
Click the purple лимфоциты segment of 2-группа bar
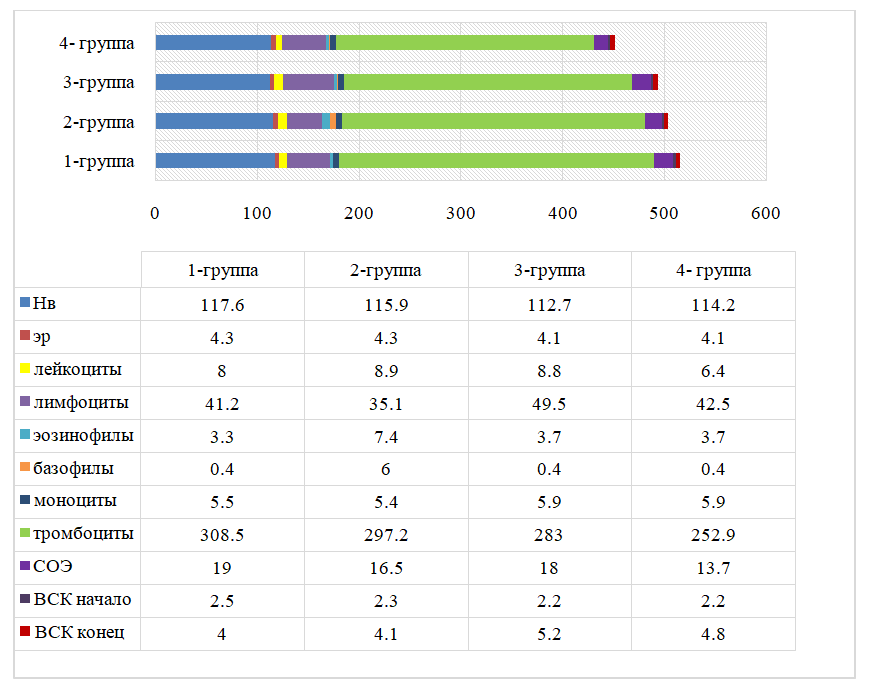tap(304, 121)
